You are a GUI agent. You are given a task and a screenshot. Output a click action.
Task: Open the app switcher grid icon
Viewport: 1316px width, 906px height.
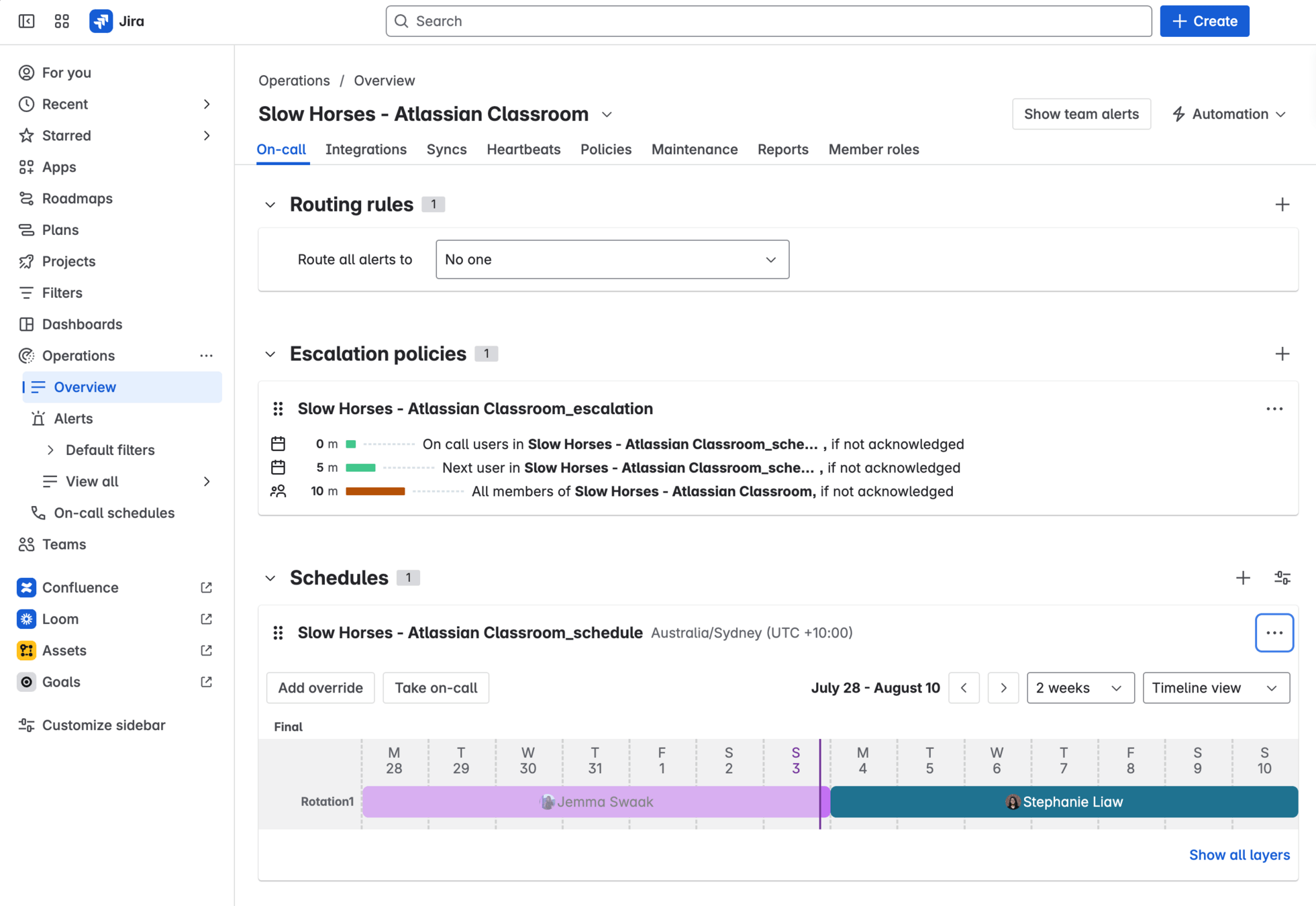(62, 21)
